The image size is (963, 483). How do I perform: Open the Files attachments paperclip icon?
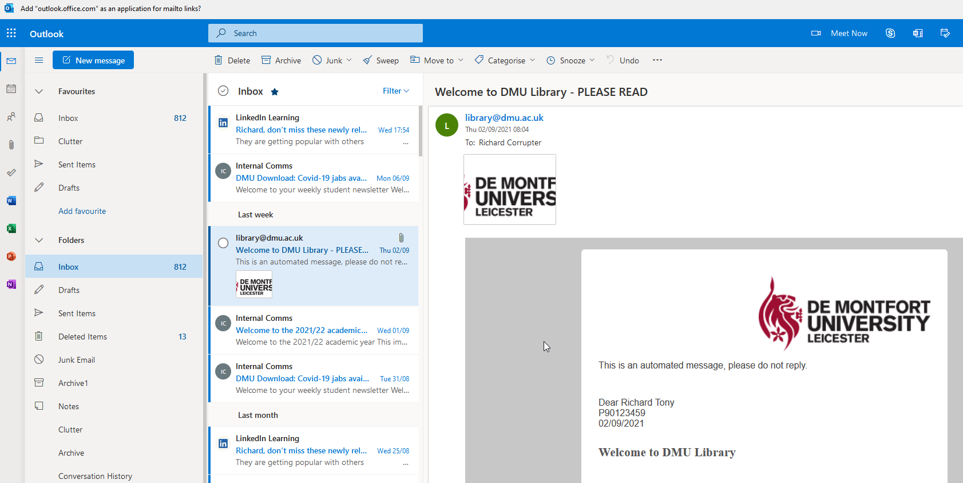11,145
